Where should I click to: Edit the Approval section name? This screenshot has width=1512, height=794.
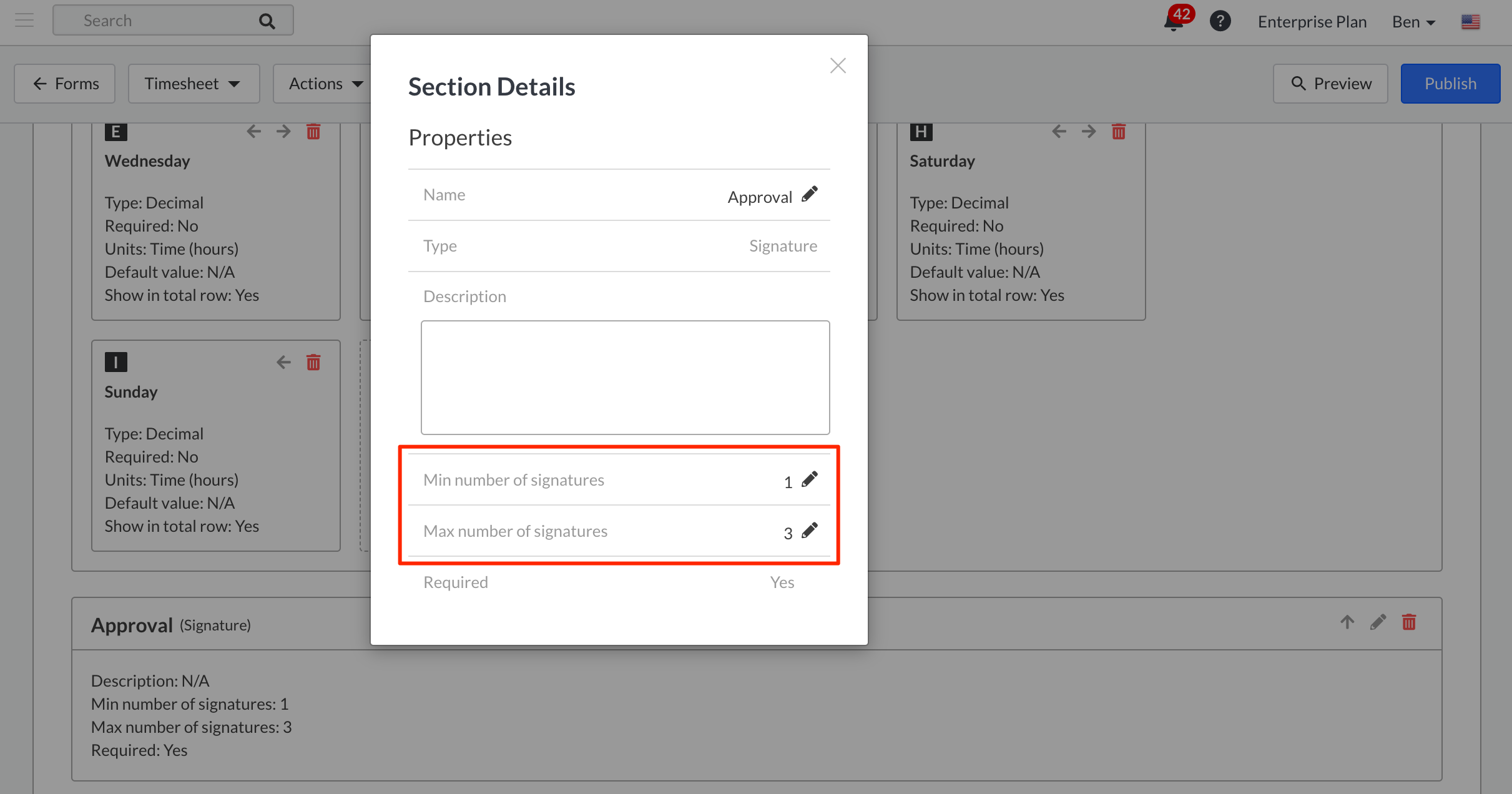click(810, 194)
